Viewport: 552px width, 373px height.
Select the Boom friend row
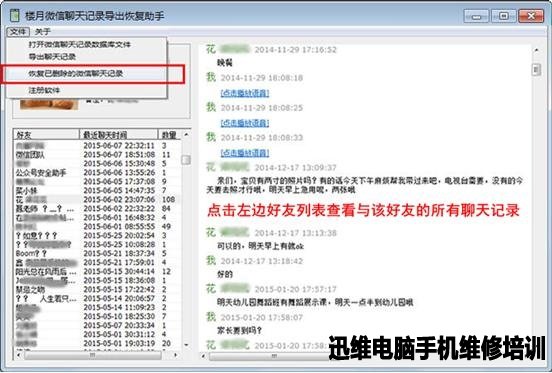tap(97, 253)
